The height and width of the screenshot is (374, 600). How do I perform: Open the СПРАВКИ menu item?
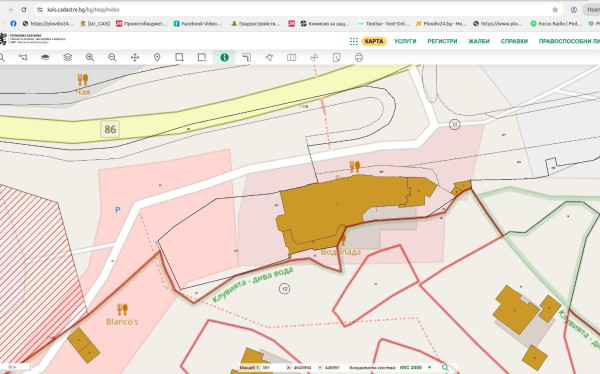[514, 41]
